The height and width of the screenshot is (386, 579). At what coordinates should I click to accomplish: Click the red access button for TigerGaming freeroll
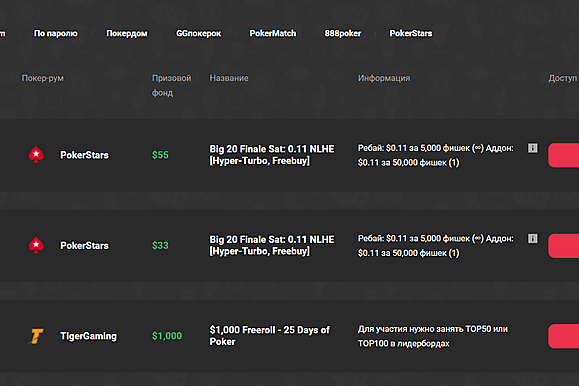pyautogui.click(x=563, y=336)
